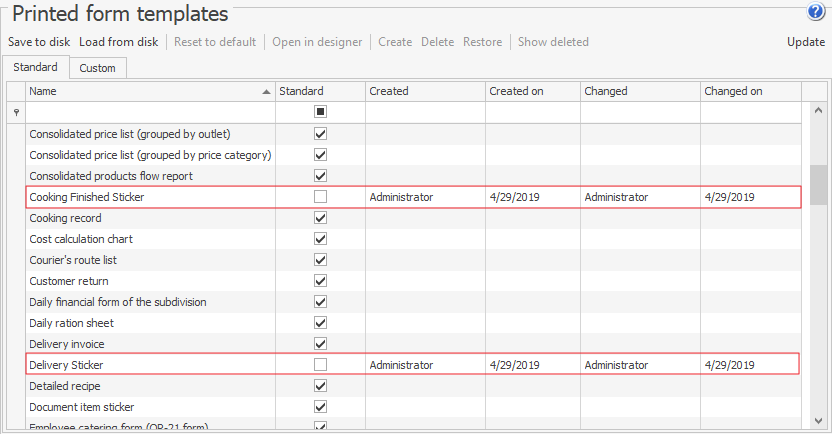Switch to the Custom tab
832x434 pixels.
coord(98,68)
